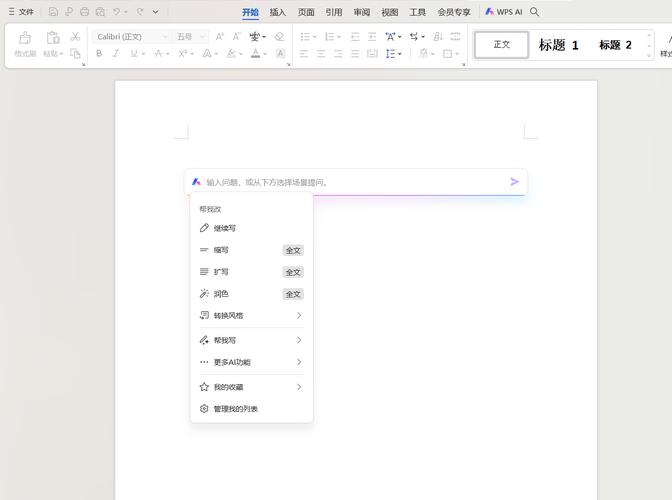The height and width of the screenshot is (500, 672).
Task: Open the 文件 menu
Action: (x=21, y=12)
